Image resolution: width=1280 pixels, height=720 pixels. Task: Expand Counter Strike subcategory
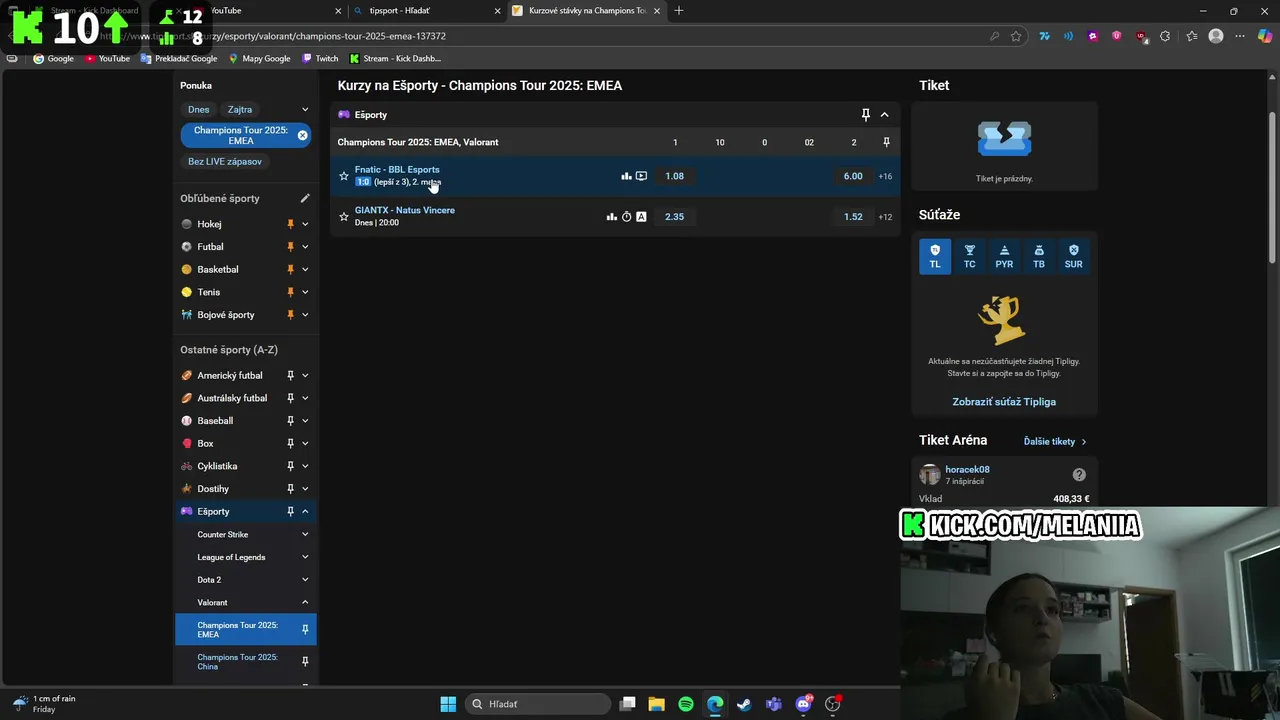(305, 534)
